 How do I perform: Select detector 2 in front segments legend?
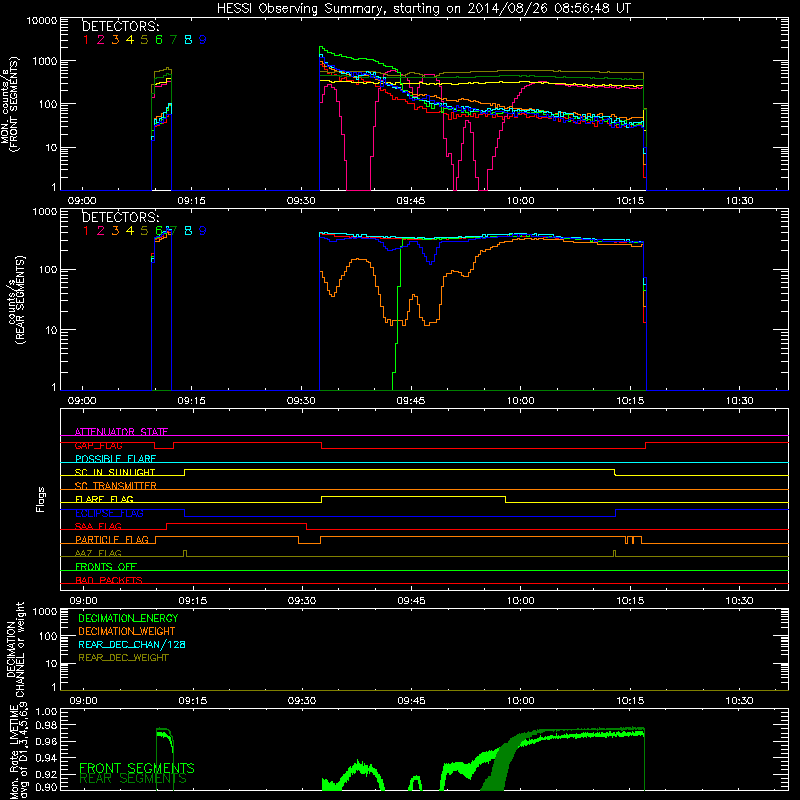(x=101, y=40)
